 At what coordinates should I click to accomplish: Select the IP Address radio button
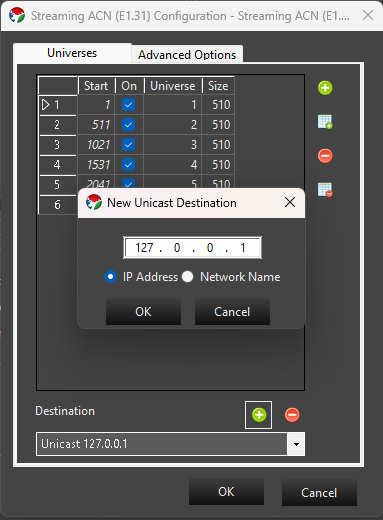(x=110, y=277)
